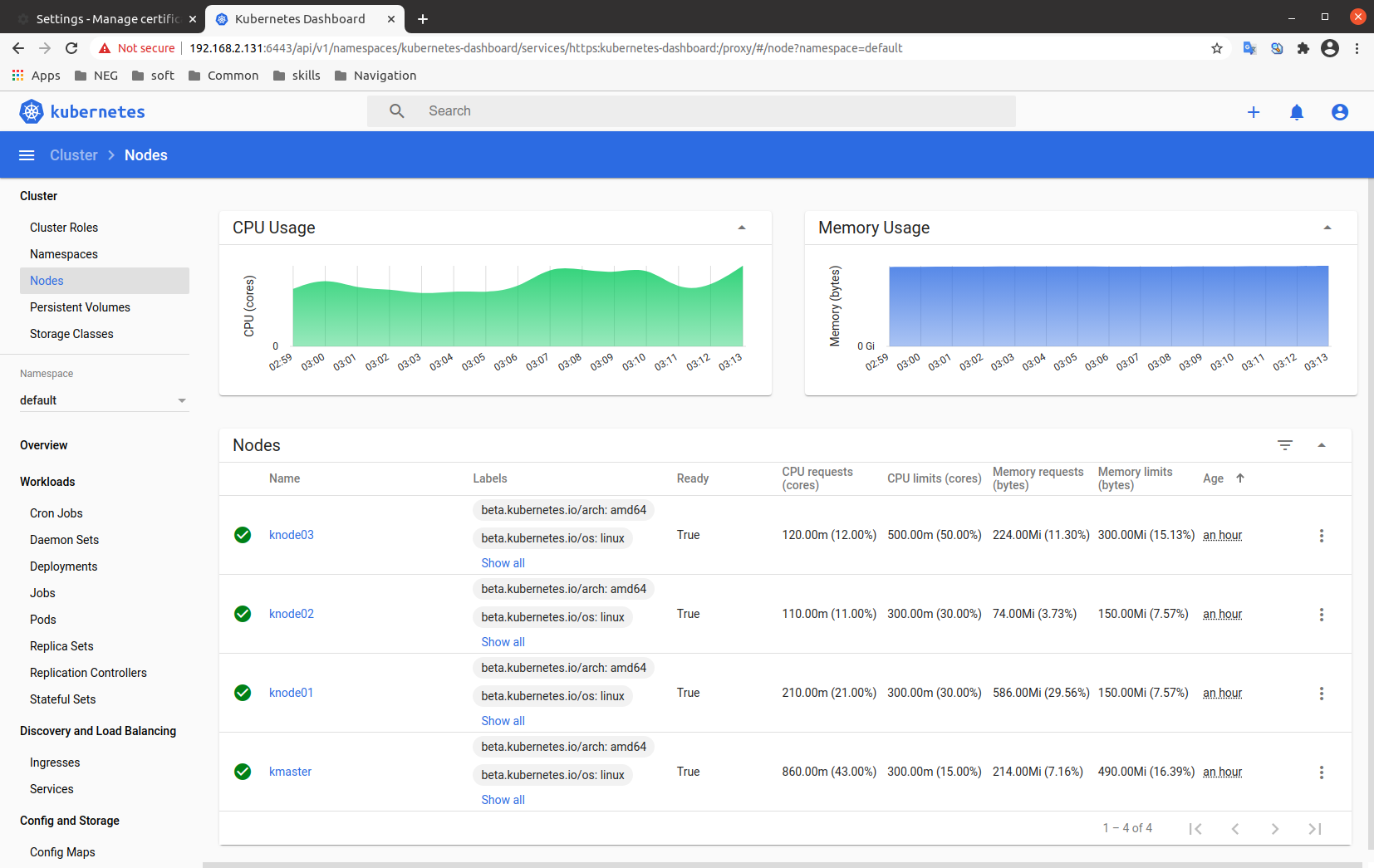The height and width of the screenshot is (868, 1374).
Task: Open Services in sidebar
Action: pos(52,789)
